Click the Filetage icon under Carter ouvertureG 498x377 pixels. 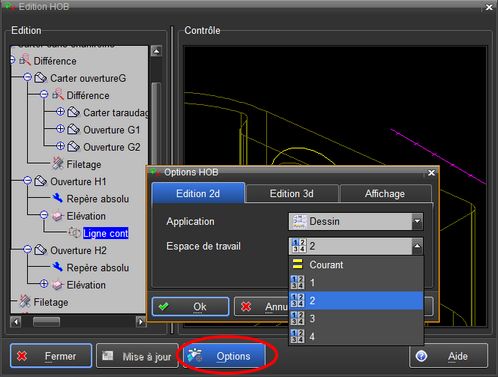tap(58, 163)
